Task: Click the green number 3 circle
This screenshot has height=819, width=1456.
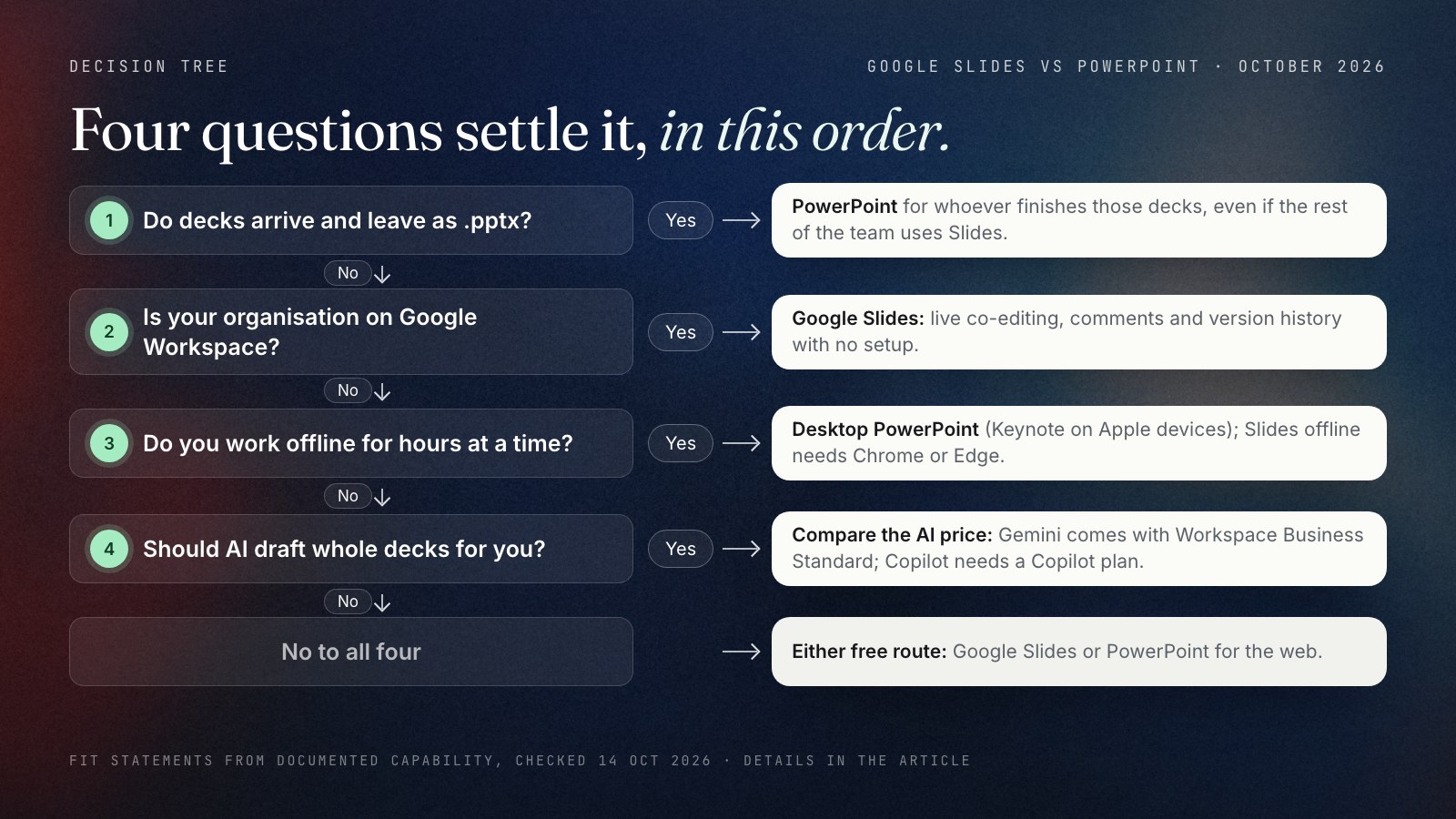Action: coord(109,443)
